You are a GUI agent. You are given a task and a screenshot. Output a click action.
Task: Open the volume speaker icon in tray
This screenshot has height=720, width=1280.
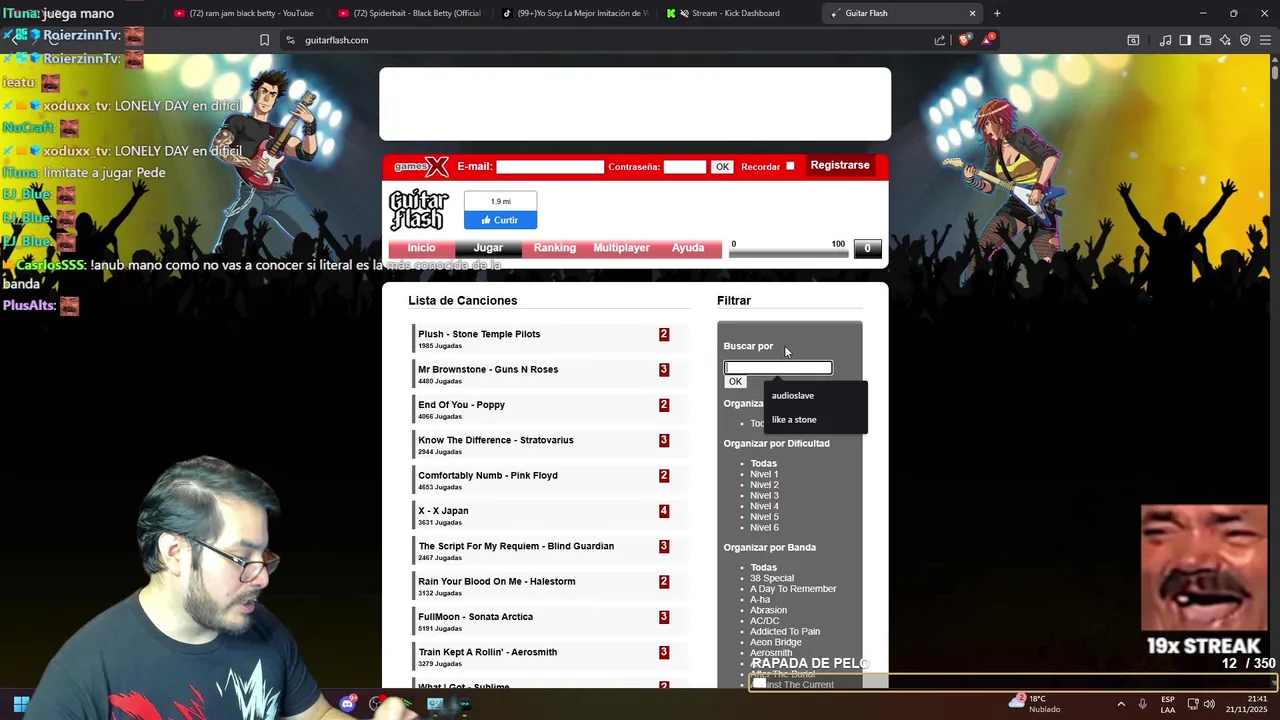click(x=1209, y=704)
